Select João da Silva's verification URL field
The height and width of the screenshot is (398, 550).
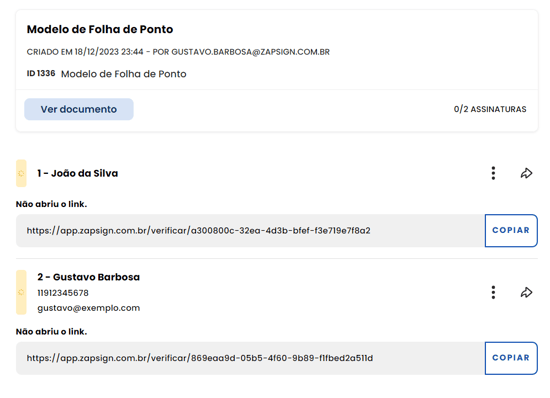250,231
